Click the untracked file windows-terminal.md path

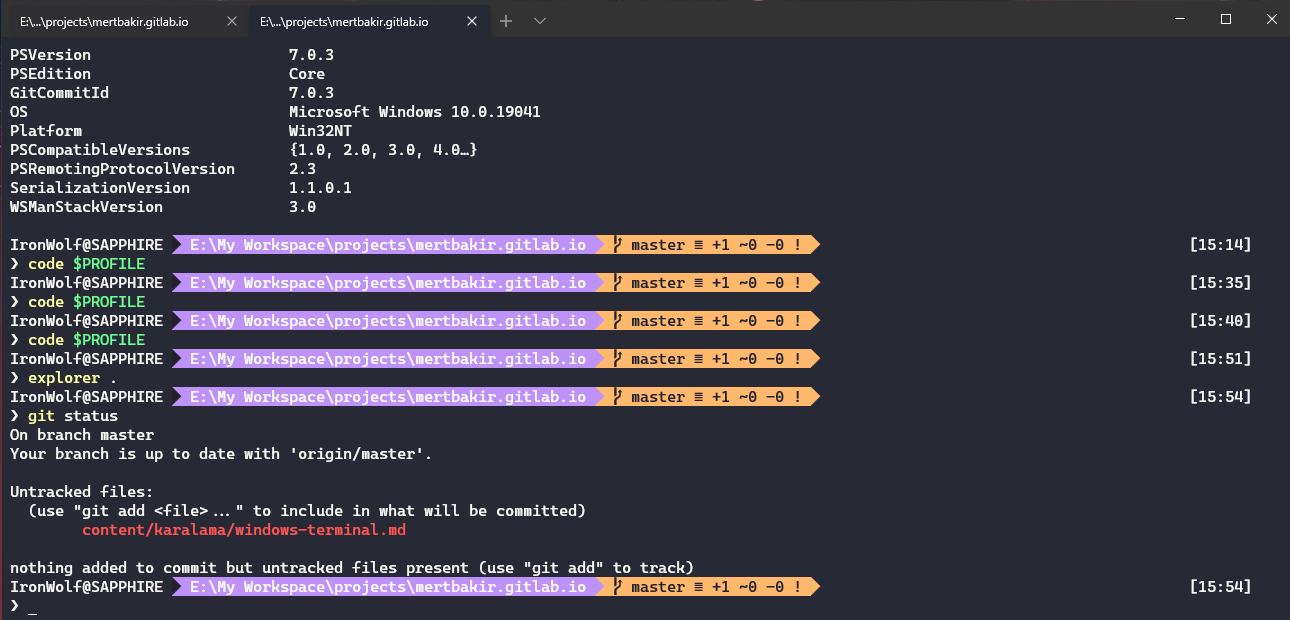(x=243, y=530)
